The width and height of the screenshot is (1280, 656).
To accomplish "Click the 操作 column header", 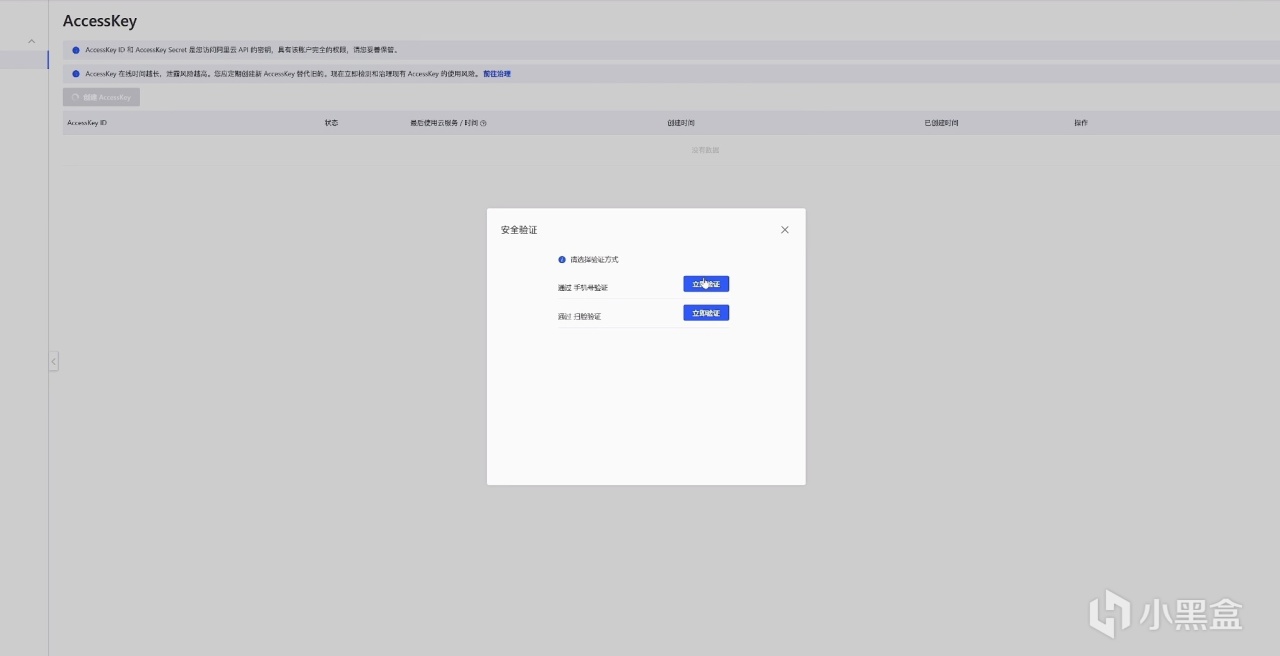I will coord(1081,123).
